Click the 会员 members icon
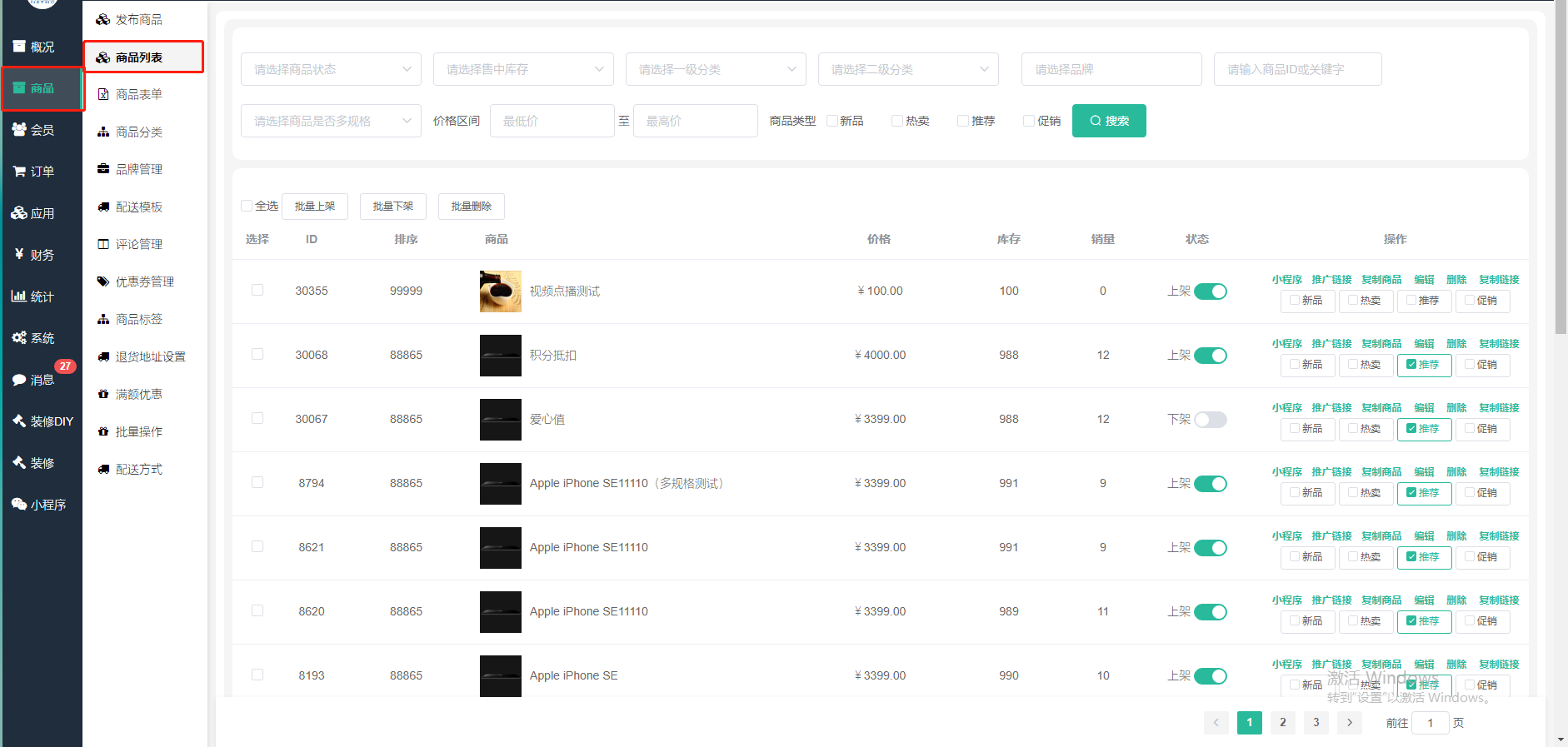This screenshot has height=747, width=1568. (18, 129)
